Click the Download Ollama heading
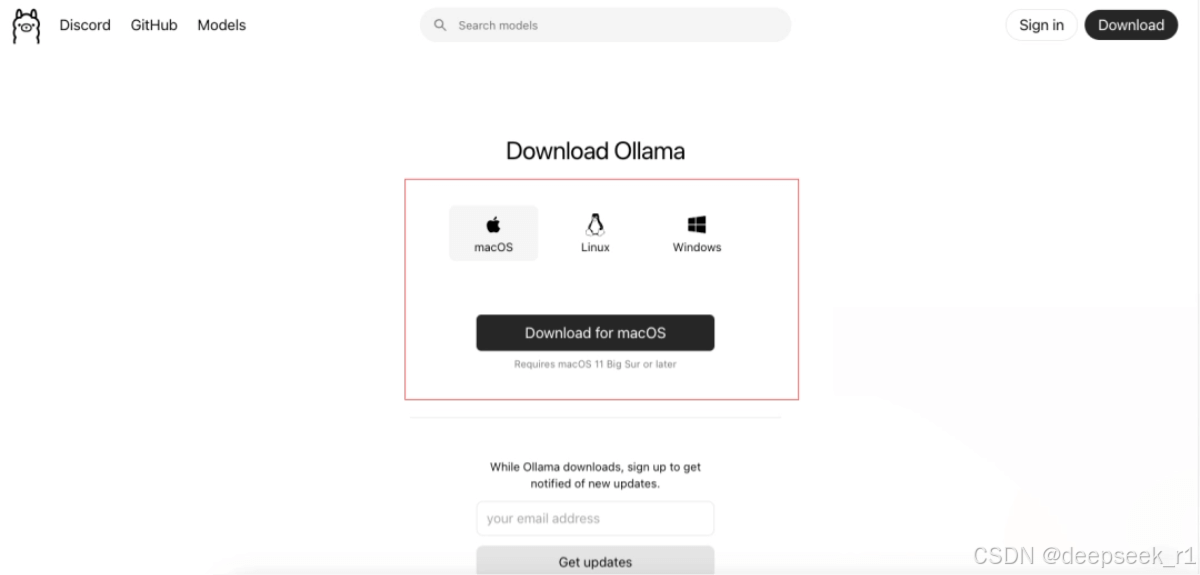Viewport: 1200px width, 575px height. click(595, 152)
